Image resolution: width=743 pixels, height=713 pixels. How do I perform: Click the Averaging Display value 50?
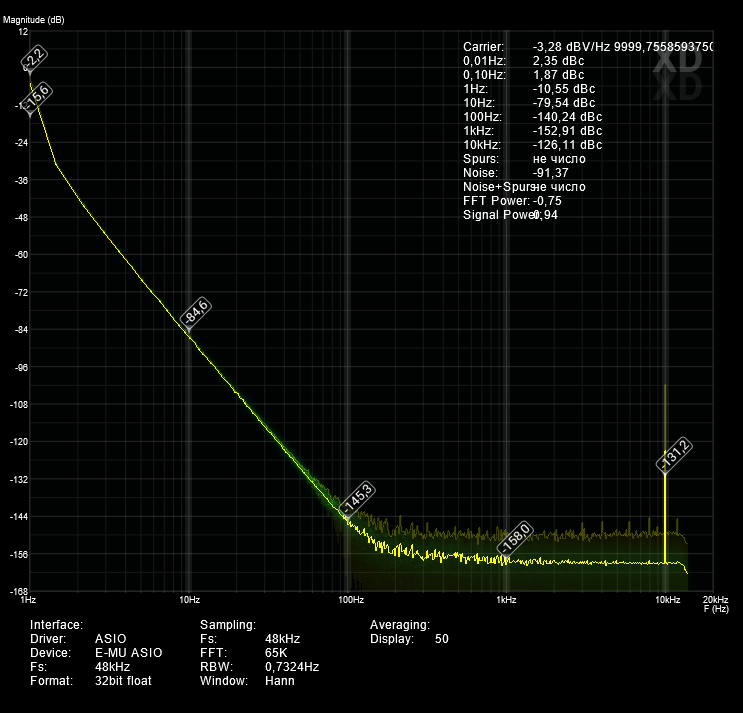442,639
